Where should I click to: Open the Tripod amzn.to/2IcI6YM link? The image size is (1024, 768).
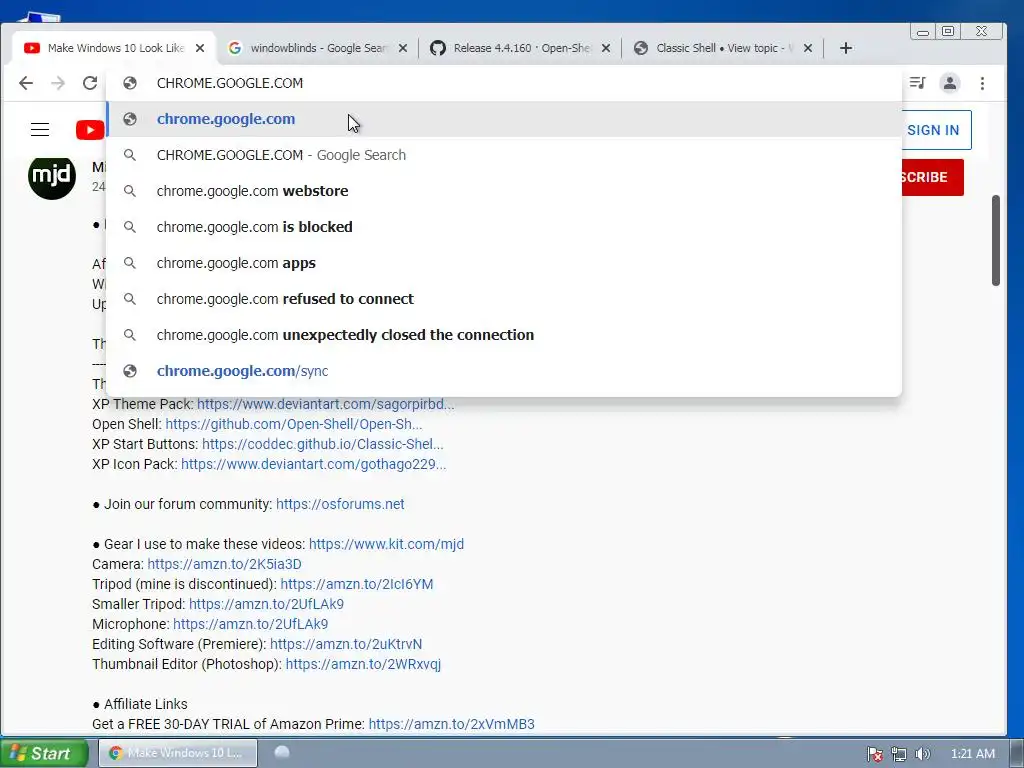coord(357,584)
